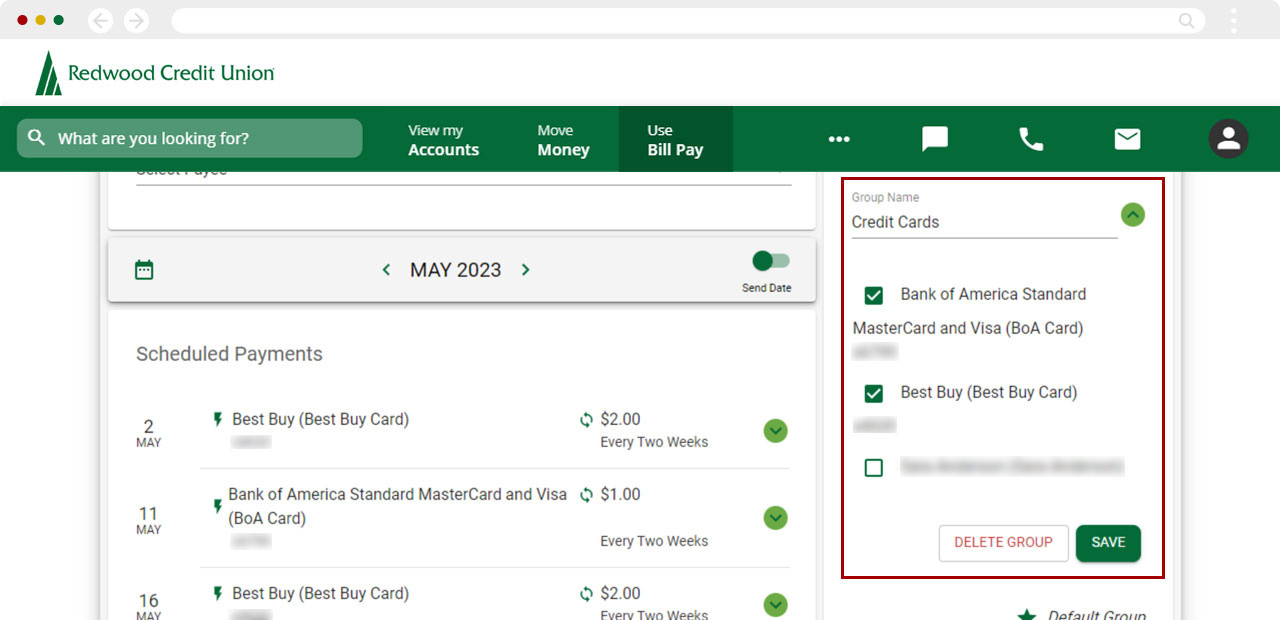
Task: Click lightning bolt icon beside Bank of America payment
Action: tap(217, 507)
